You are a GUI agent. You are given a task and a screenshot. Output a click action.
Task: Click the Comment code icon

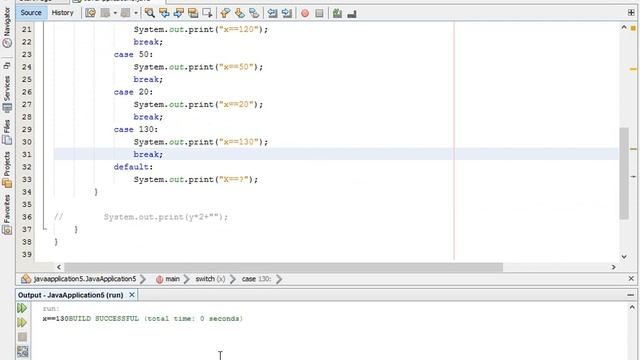click(337, 13)
